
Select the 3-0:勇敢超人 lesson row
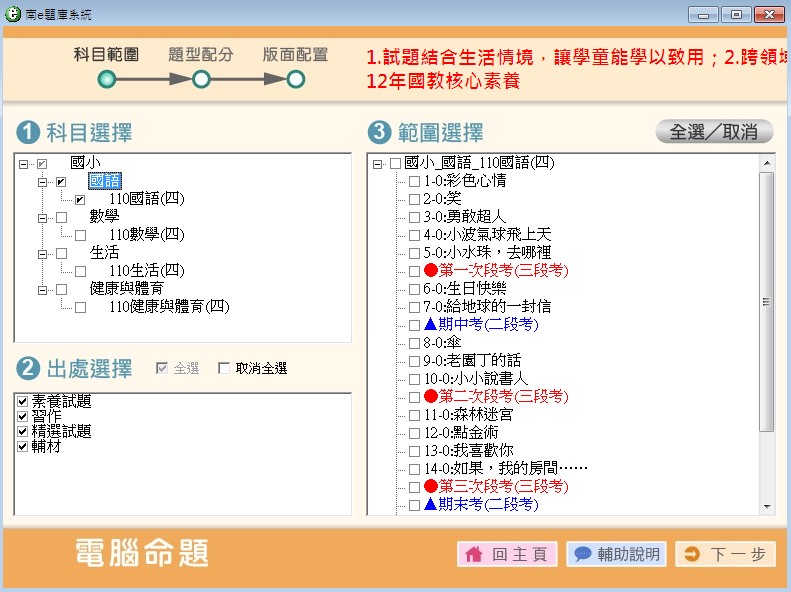click(x=464, y=217)
